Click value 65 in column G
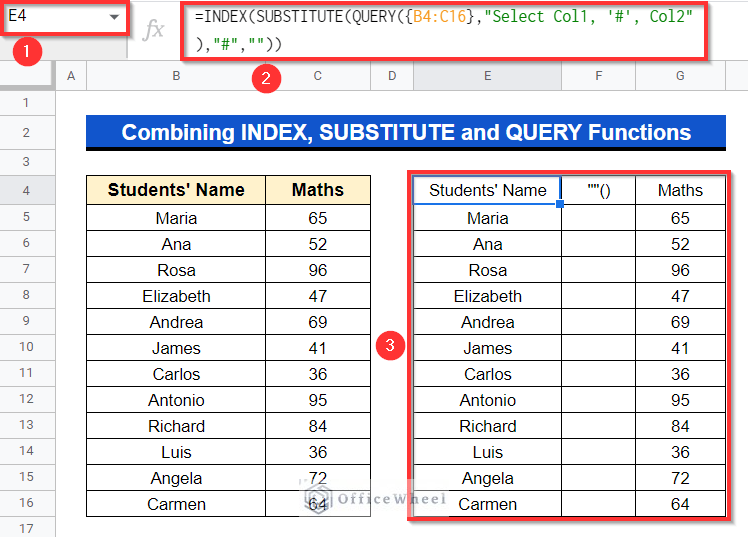The height and width of the screenshot is (537, 748). pos(680,218)
